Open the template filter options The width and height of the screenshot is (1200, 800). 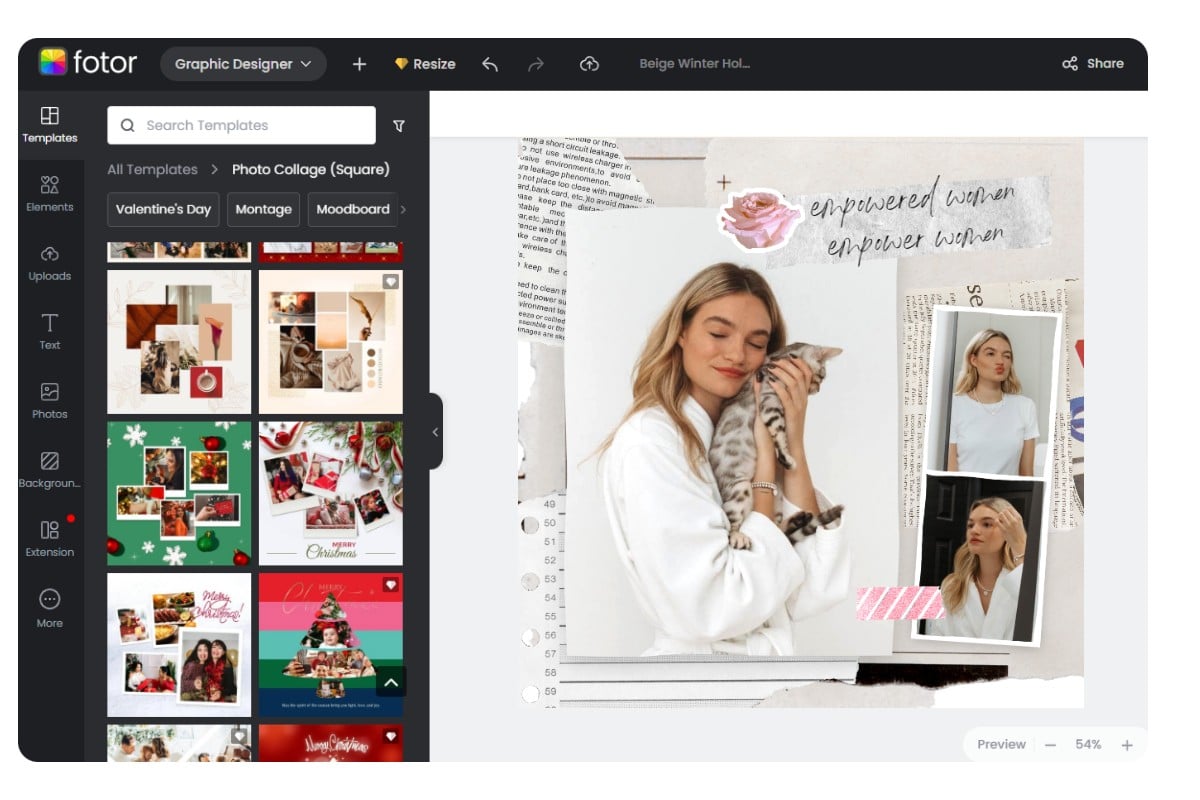coord(398,125)
